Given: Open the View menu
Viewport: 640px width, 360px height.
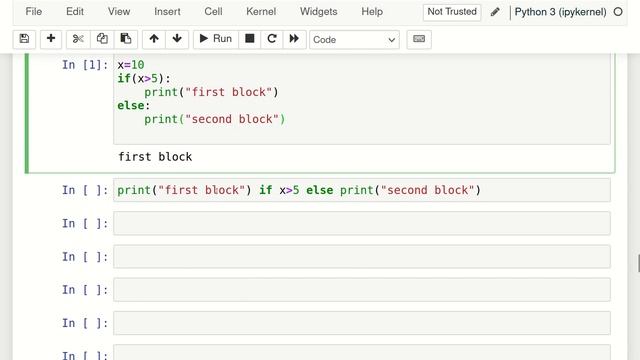Looking at the screenshot, I should pyautogui.click(x=119, y=12).
